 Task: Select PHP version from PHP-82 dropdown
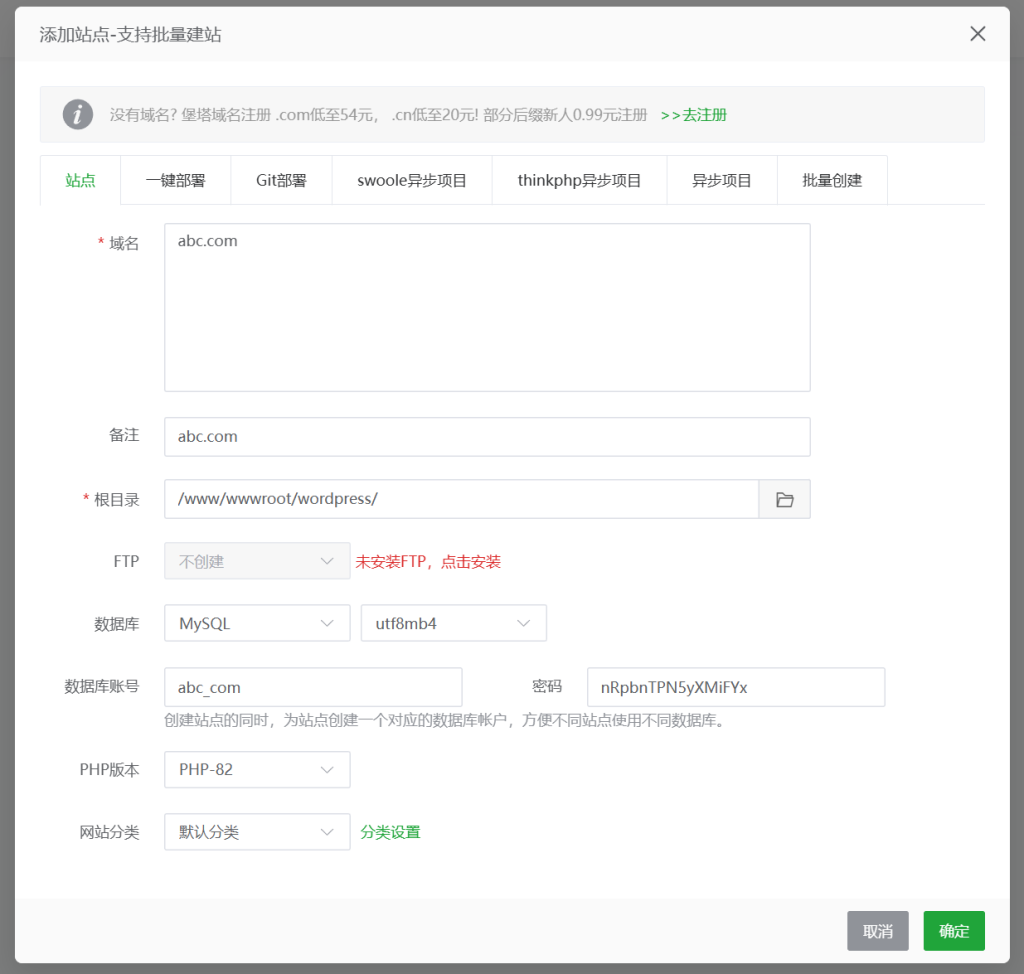(257, 770)
